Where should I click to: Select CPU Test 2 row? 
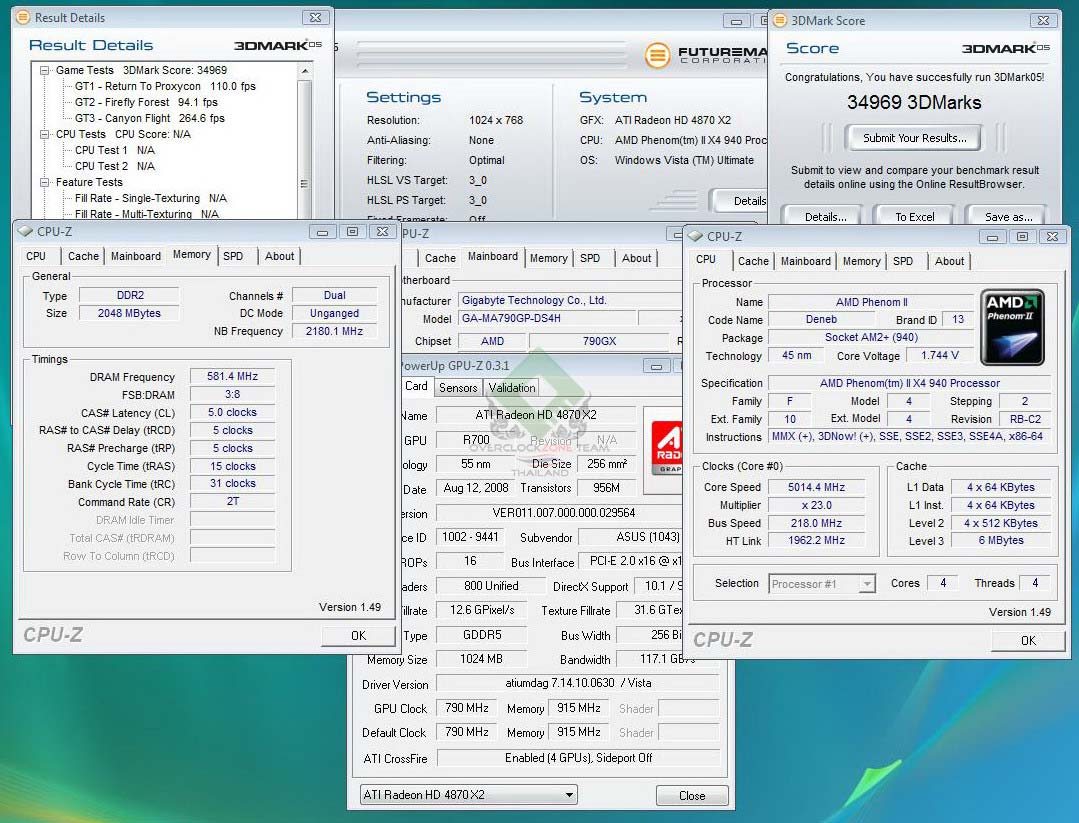[114, 166]
